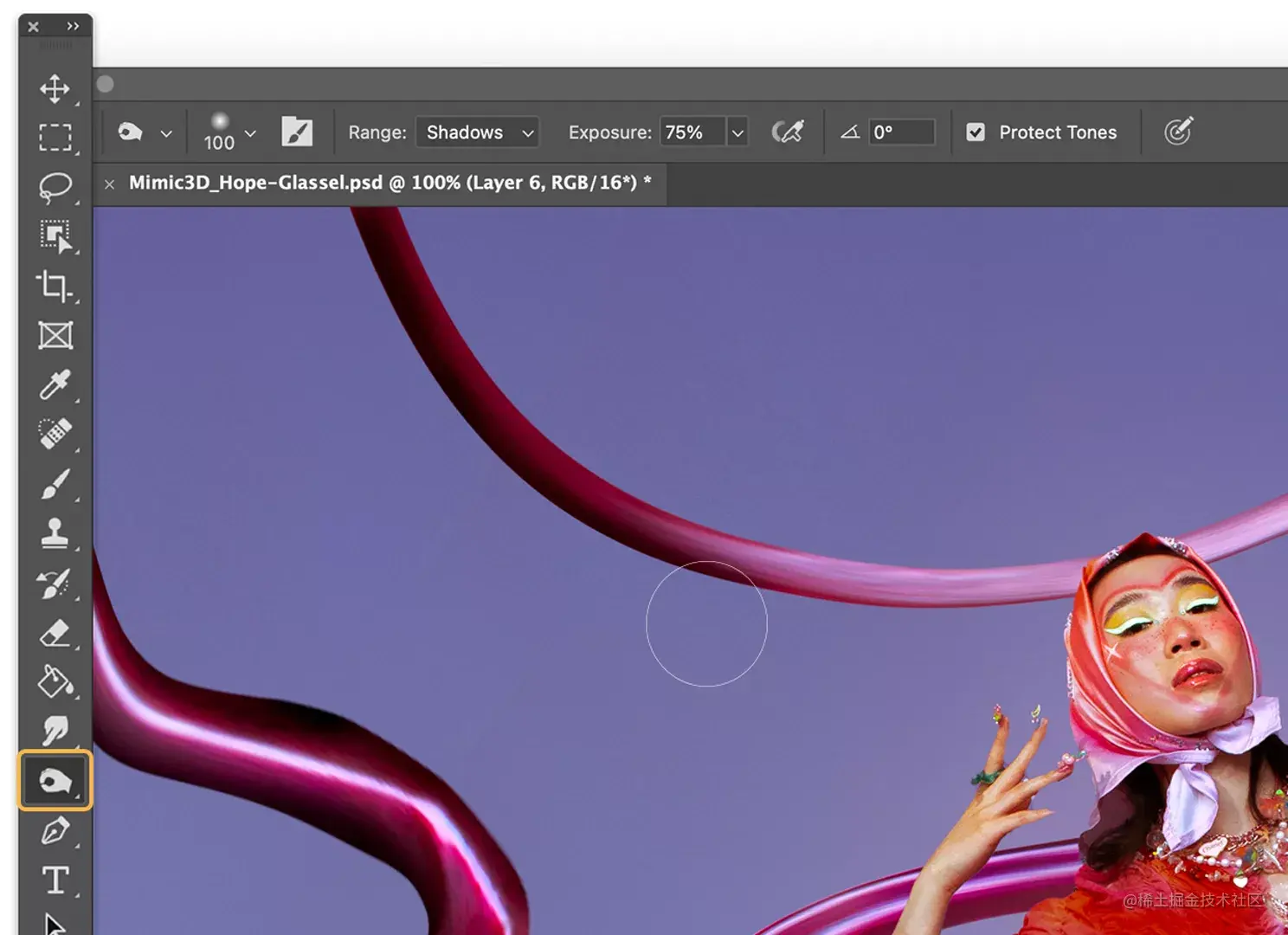The image size is (1288, 935).
Task: Open the Range dropdown set to Shadows
Action: click(477, 132)
